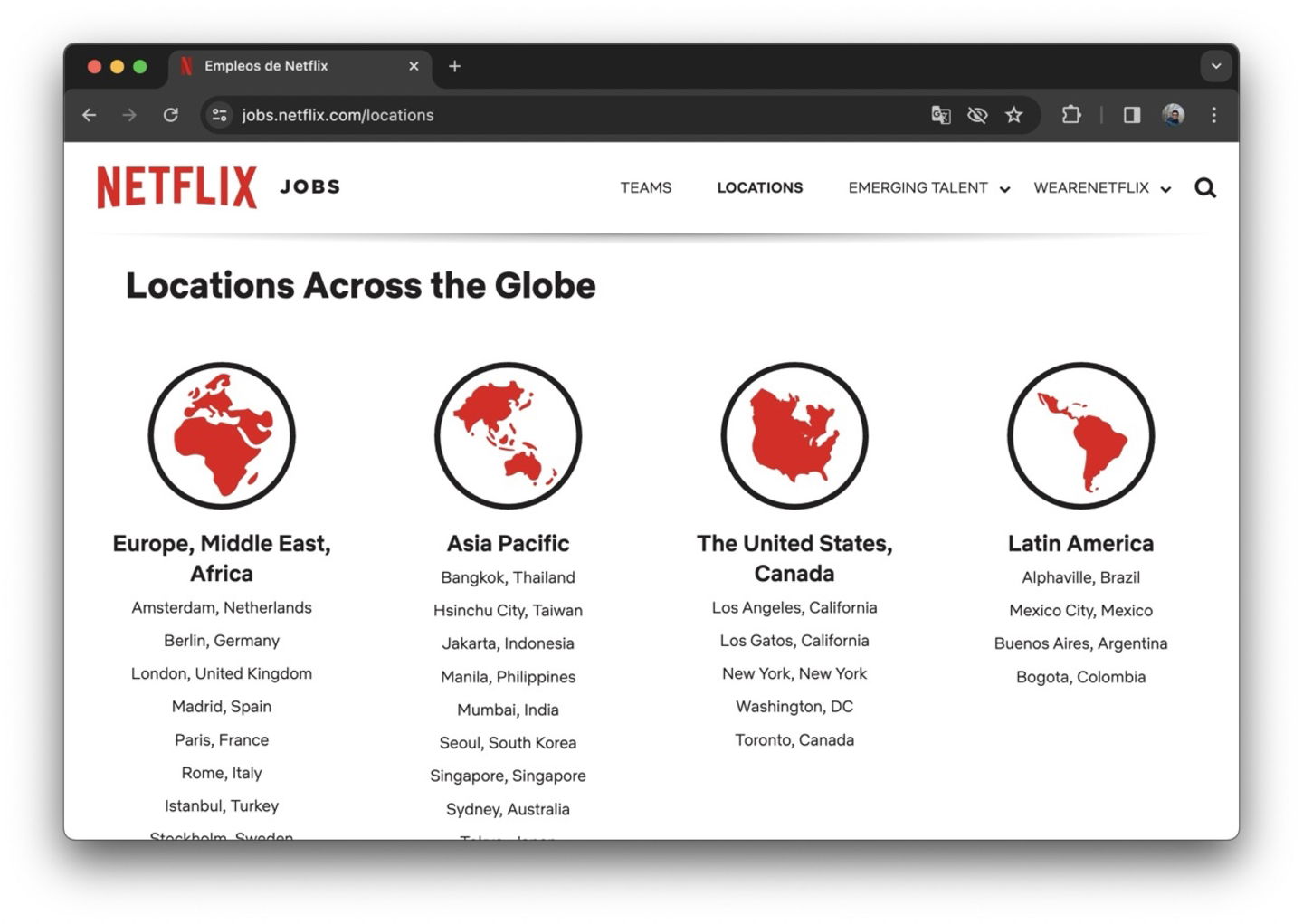Screen dimensions: 1303x924
Task: Open Rome, Italy location
Action: pos(222,773)
